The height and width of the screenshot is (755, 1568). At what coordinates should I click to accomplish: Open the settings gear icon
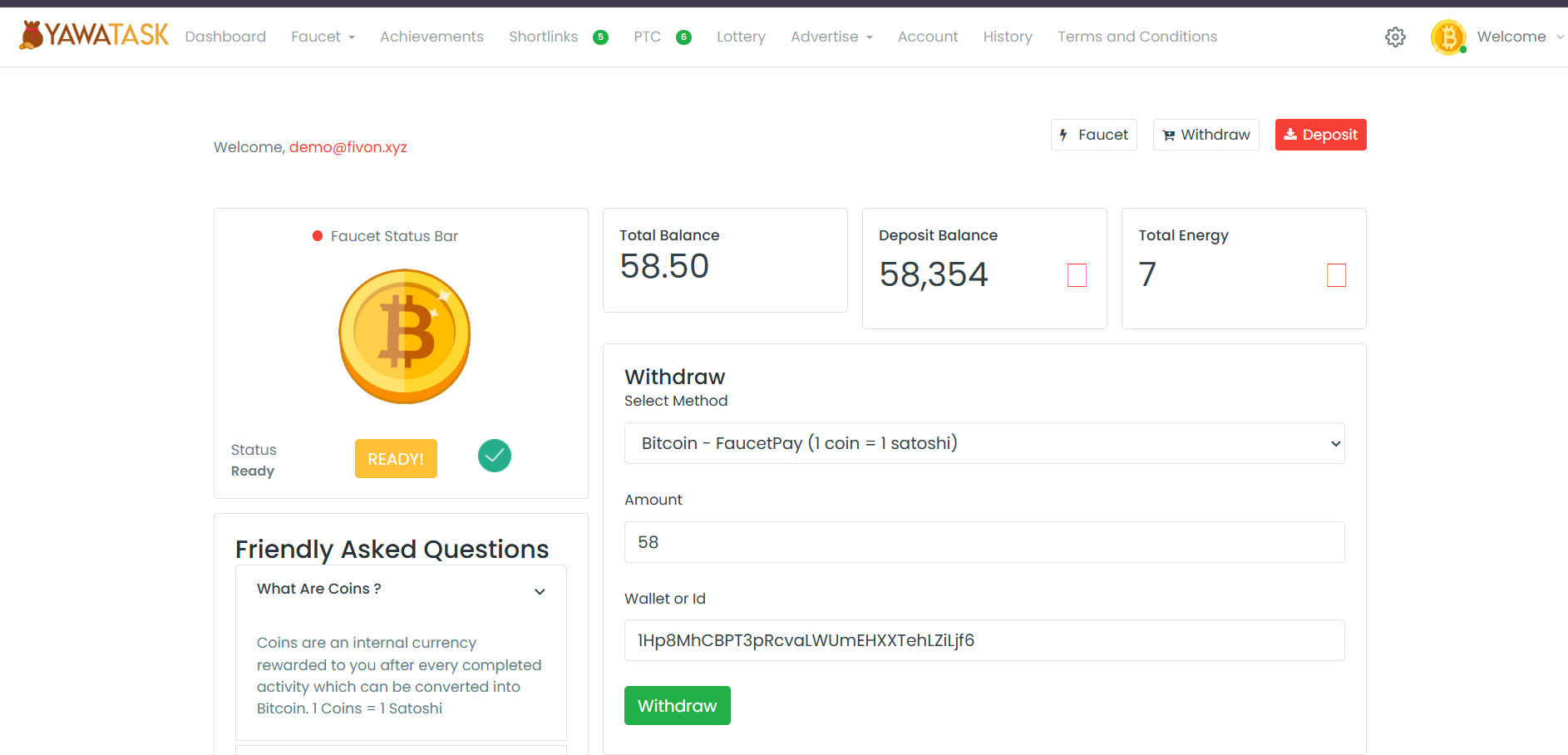(x=1395, y=37)
